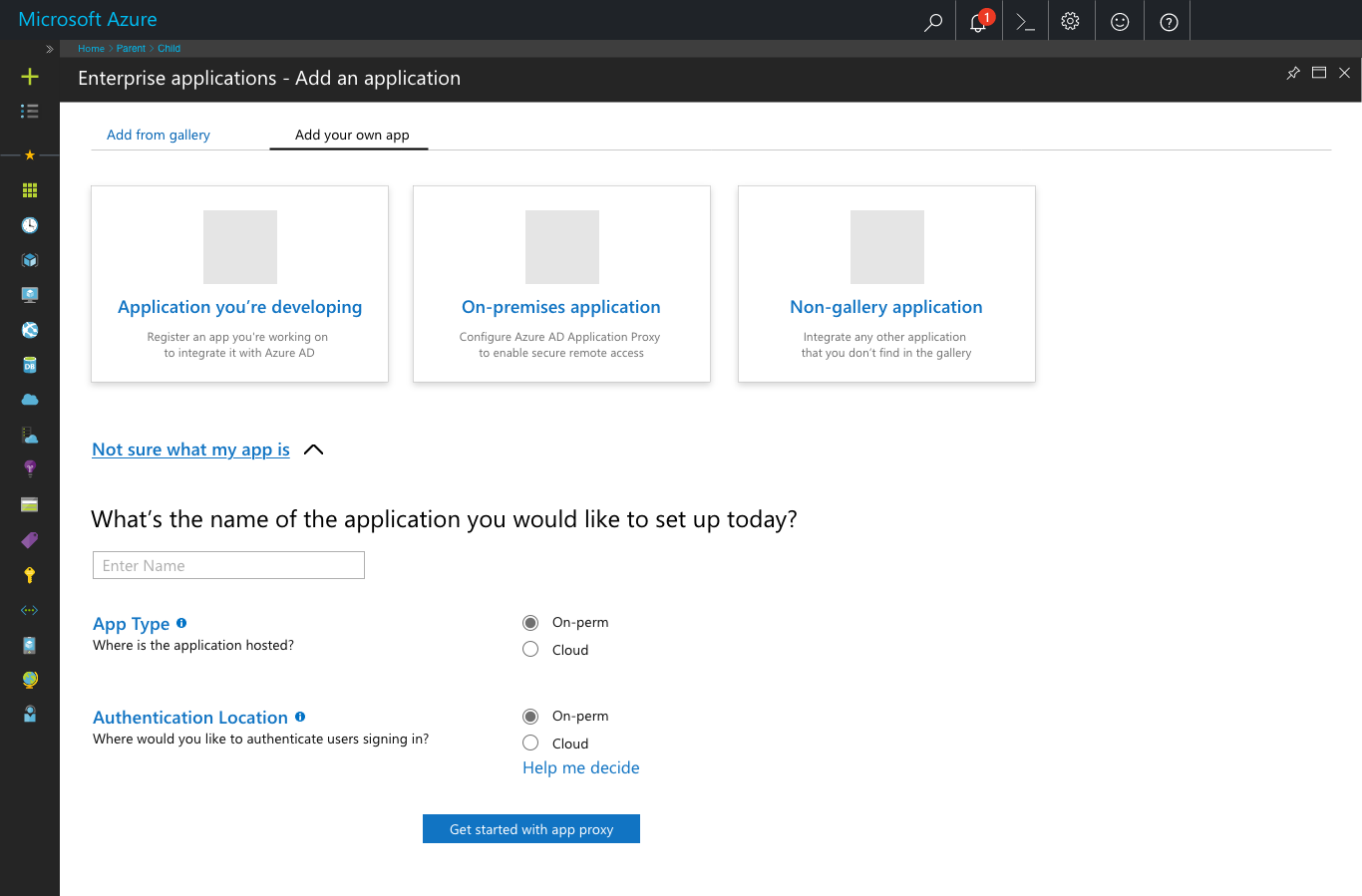Click the Help me decide link

(581, 767)
